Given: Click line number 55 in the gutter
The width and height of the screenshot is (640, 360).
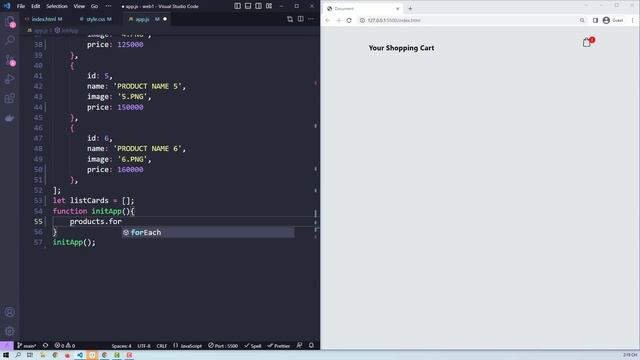Looking at the screenshot, I should point(38,222).
